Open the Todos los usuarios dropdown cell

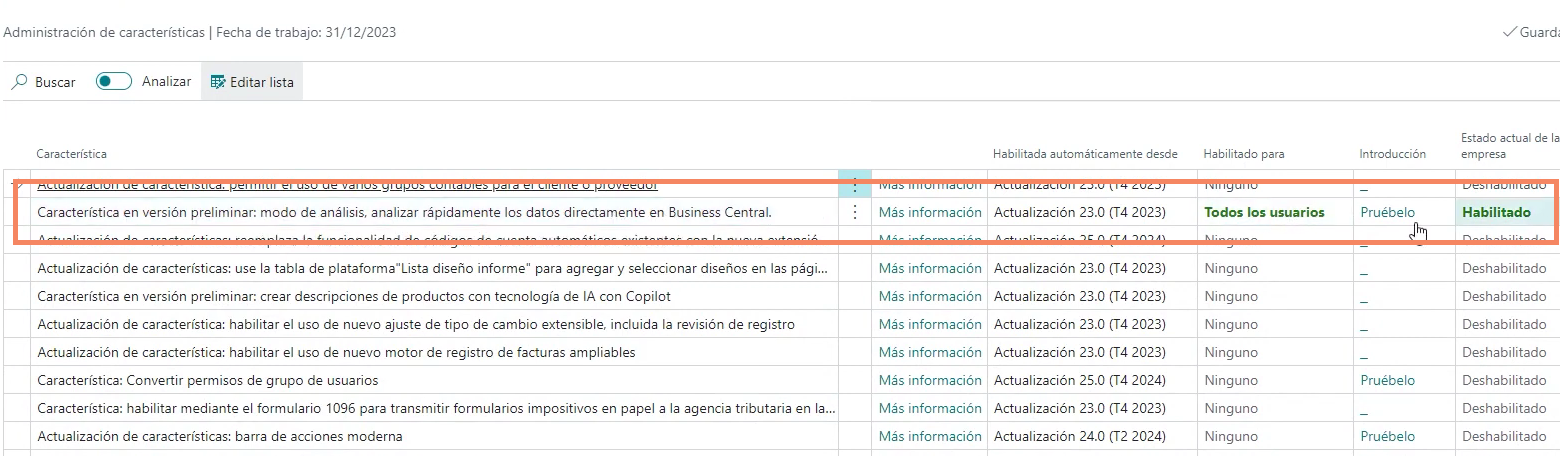[1264, 212]
